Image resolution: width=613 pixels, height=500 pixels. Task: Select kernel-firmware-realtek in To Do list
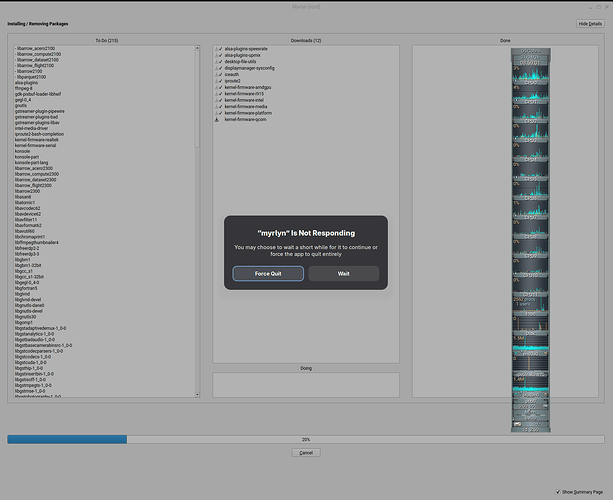point(37,140)
